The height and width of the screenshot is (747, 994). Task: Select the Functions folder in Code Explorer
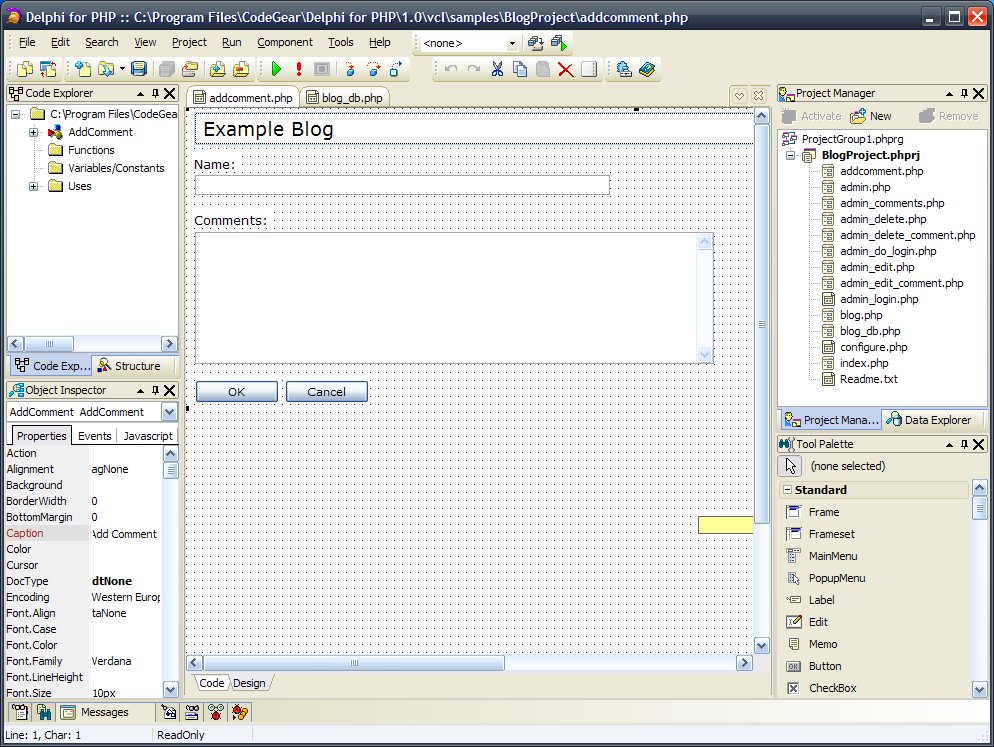[x=91, y=150]
